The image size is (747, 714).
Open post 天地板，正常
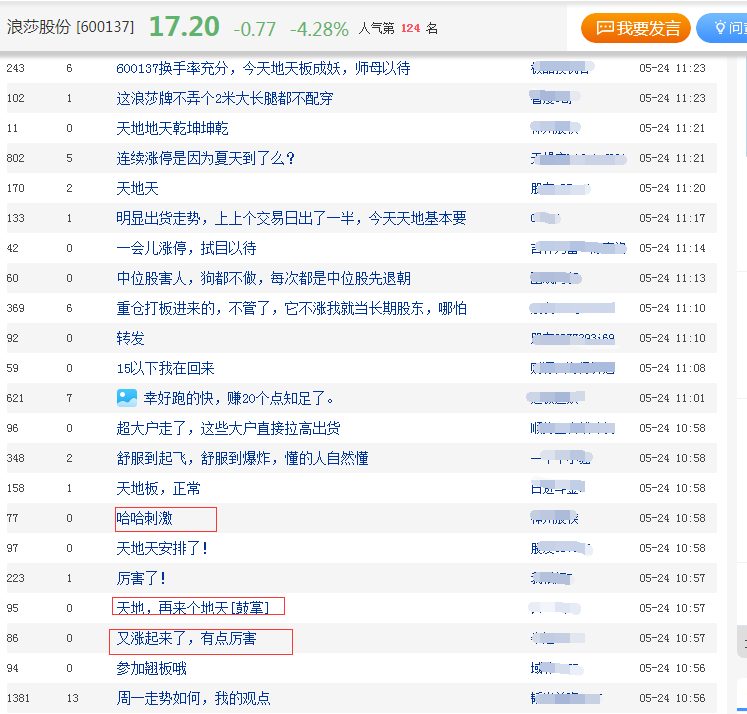tap(158, 489)
